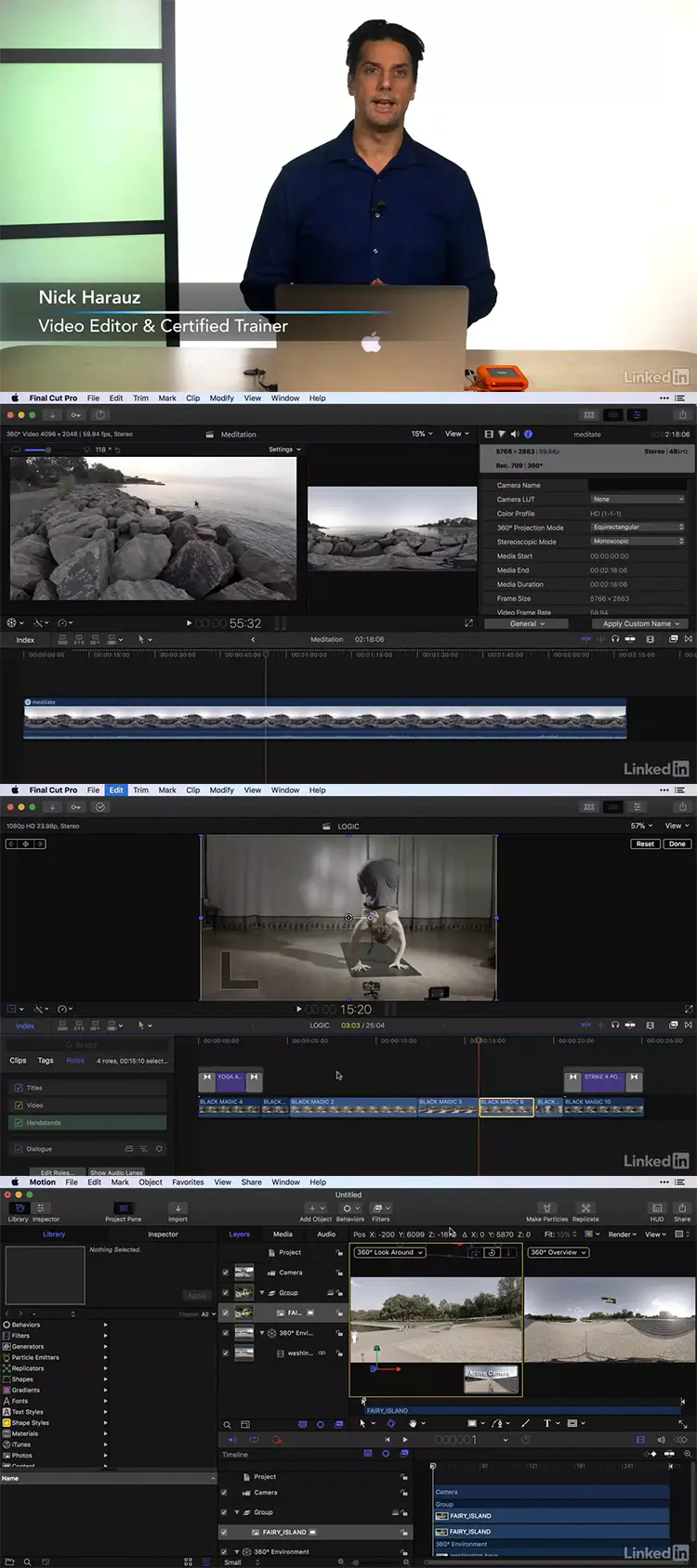This screenshot has height=1568, width=697.
Task: Open the Settings dropdown in the 360° viewer
Action: [284, 450]
